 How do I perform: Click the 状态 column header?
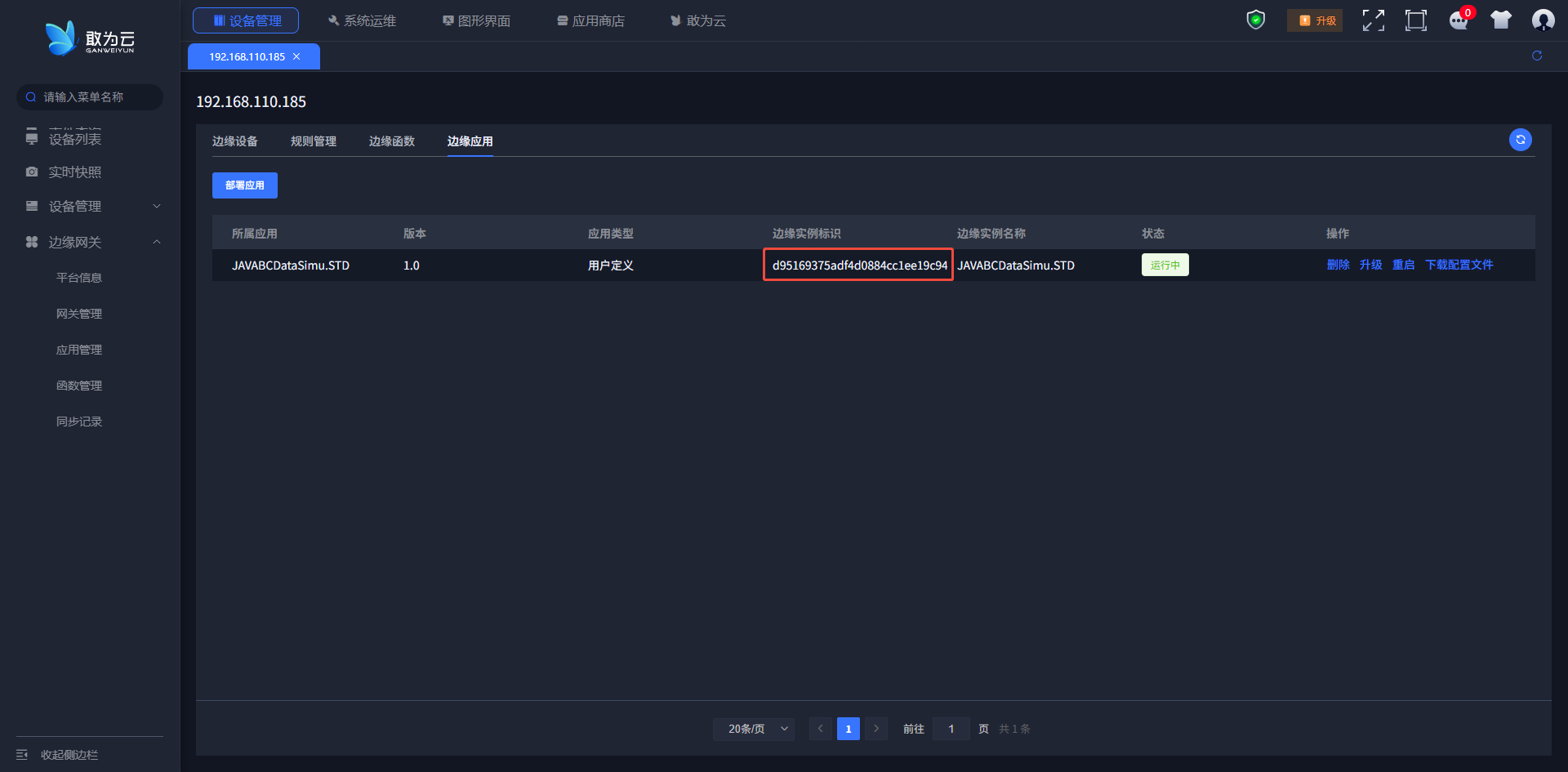tap(1153, 234)
